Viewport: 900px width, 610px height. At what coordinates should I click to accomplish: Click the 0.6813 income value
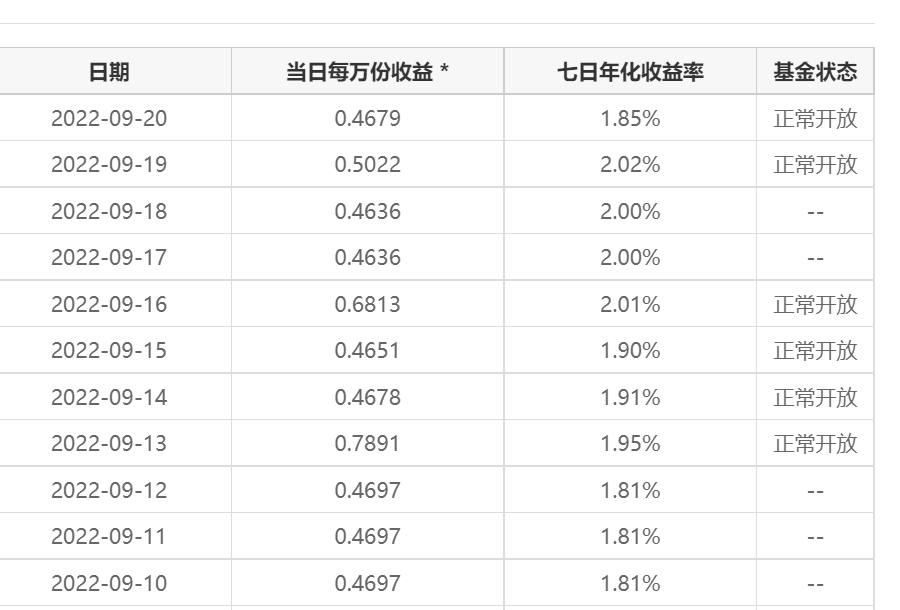[x=367, y=305]
